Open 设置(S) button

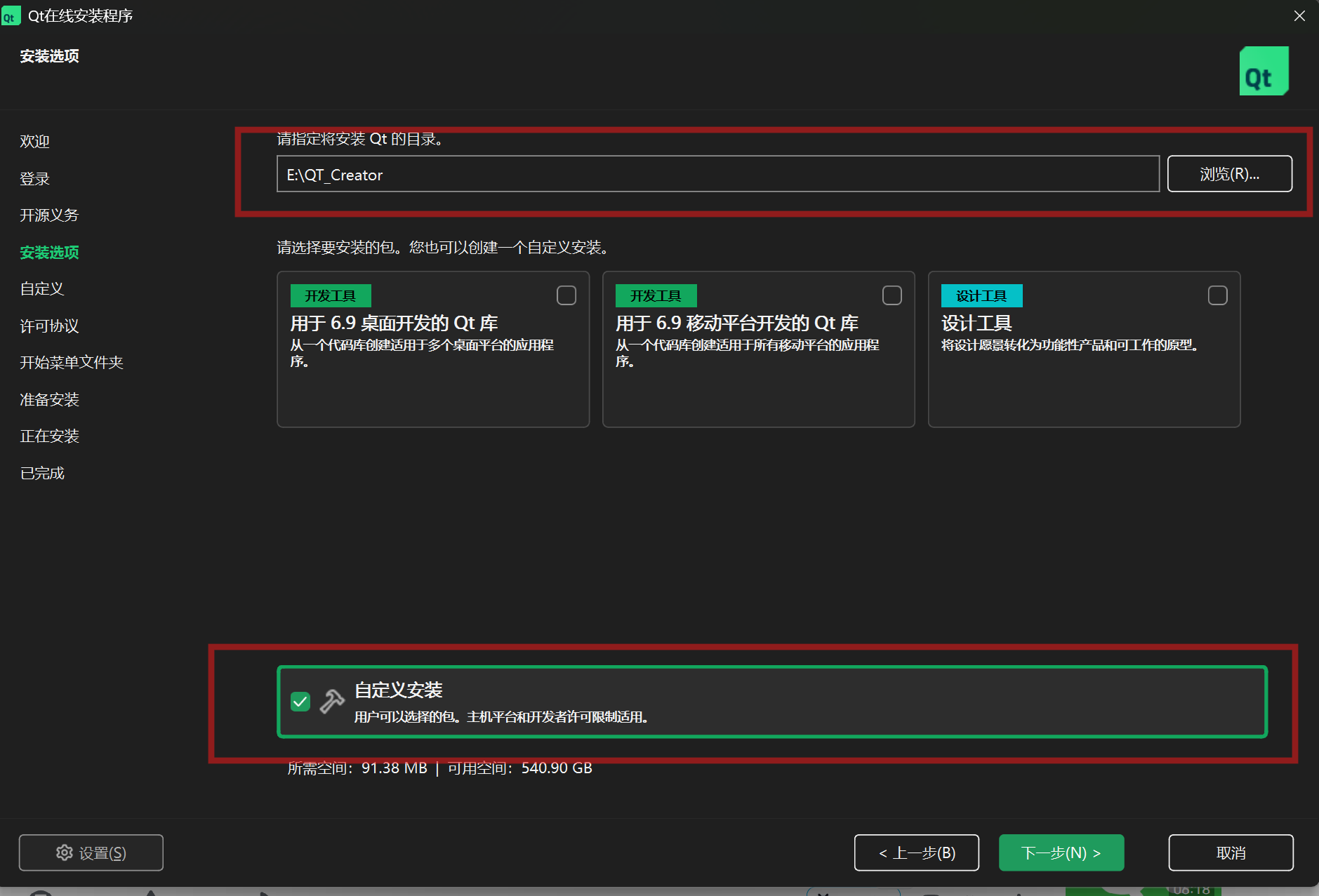[x=91, y=852]
